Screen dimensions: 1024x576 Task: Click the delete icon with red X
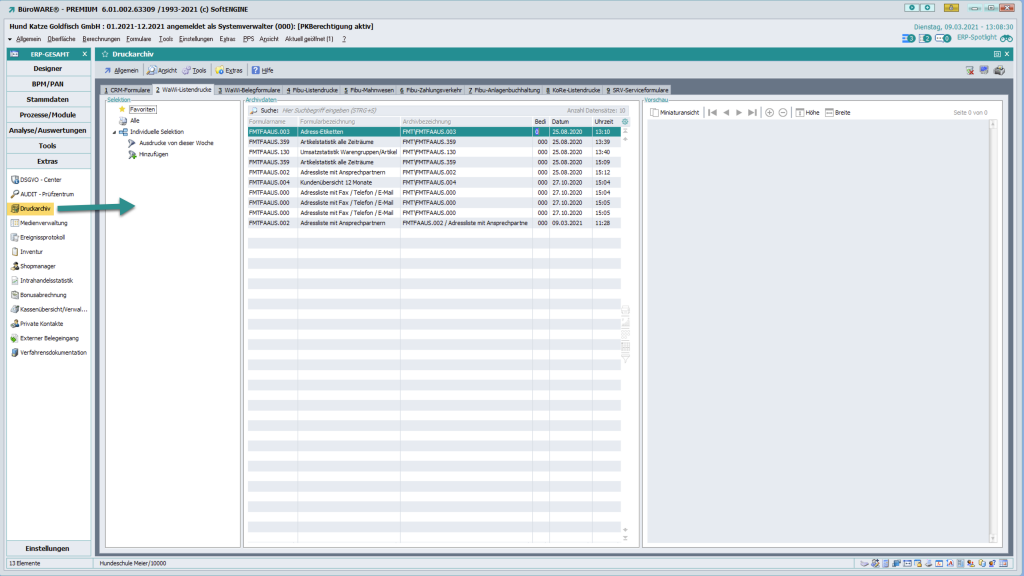pyautogui.click(x=970, y=70)
